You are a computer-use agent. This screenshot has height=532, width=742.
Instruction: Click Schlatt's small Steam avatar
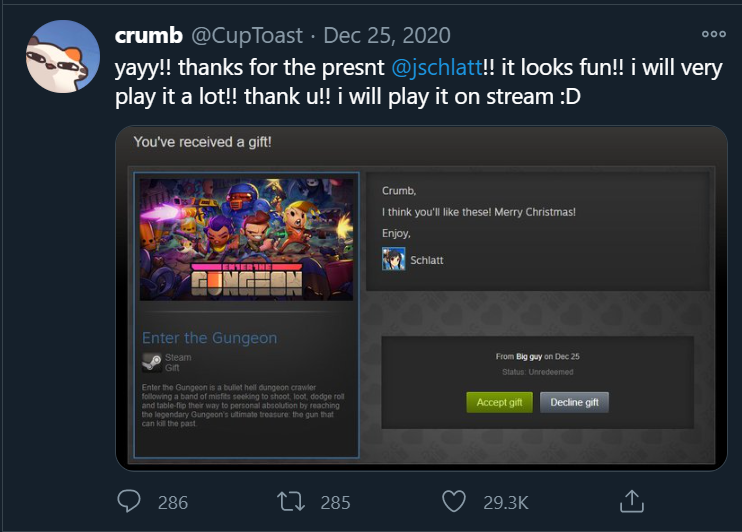click(393, 259)
